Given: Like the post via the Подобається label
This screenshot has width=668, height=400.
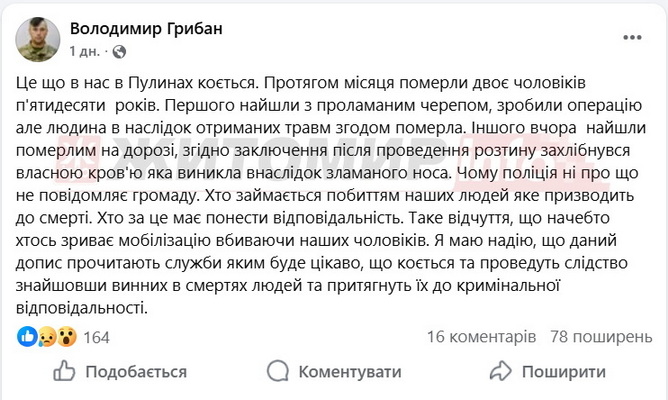Looking at the screenshot, I should coord(136,371).
